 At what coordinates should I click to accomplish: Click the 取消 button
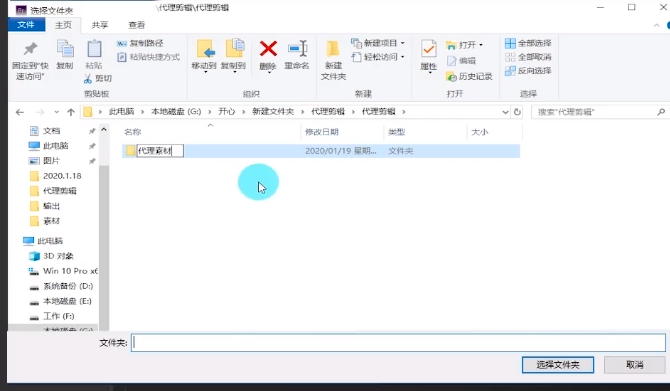click(x=635, y=365)
